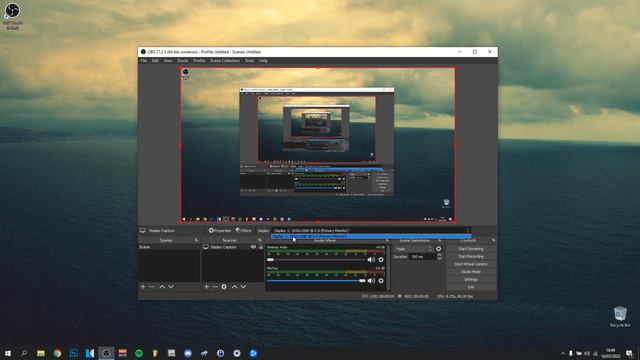Click Start Recording button

pyautogui.click(x=471, y=256)
